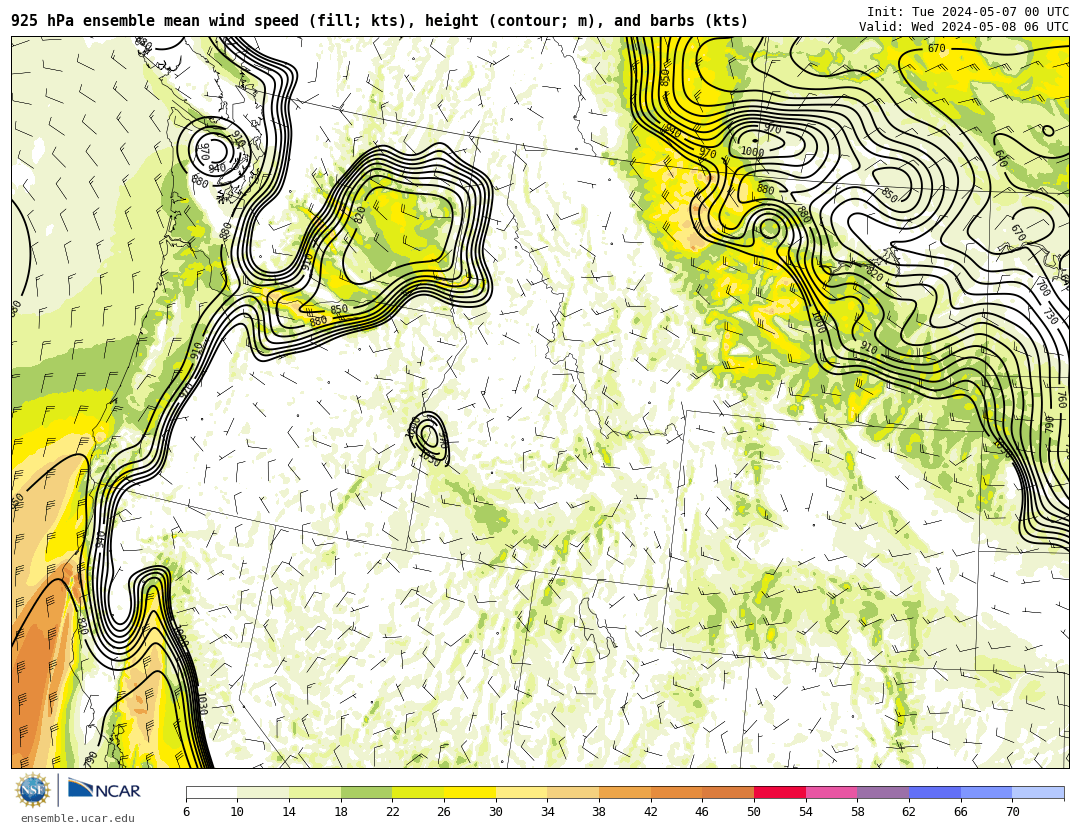Pick the orange 42–46 kts swatch
Image resolution: width=1080 pixels, height=831 pixels.
(x=676, y=792)
